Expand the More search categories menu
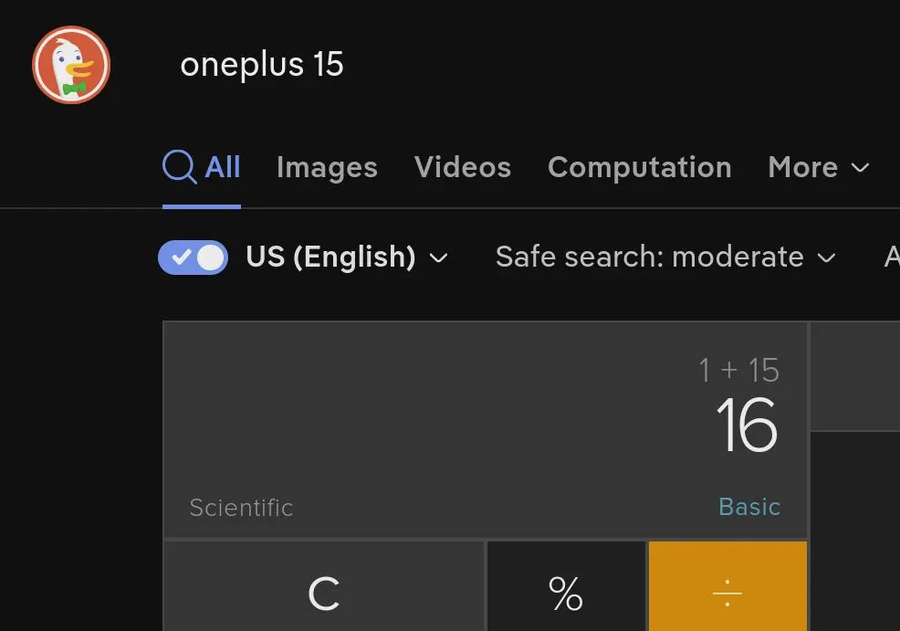 coord(818,167)
